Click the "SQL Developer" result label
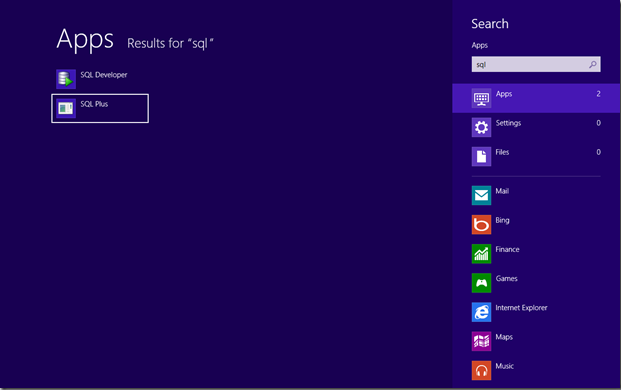Screen dimensions: 621x390 pos(104,75)
